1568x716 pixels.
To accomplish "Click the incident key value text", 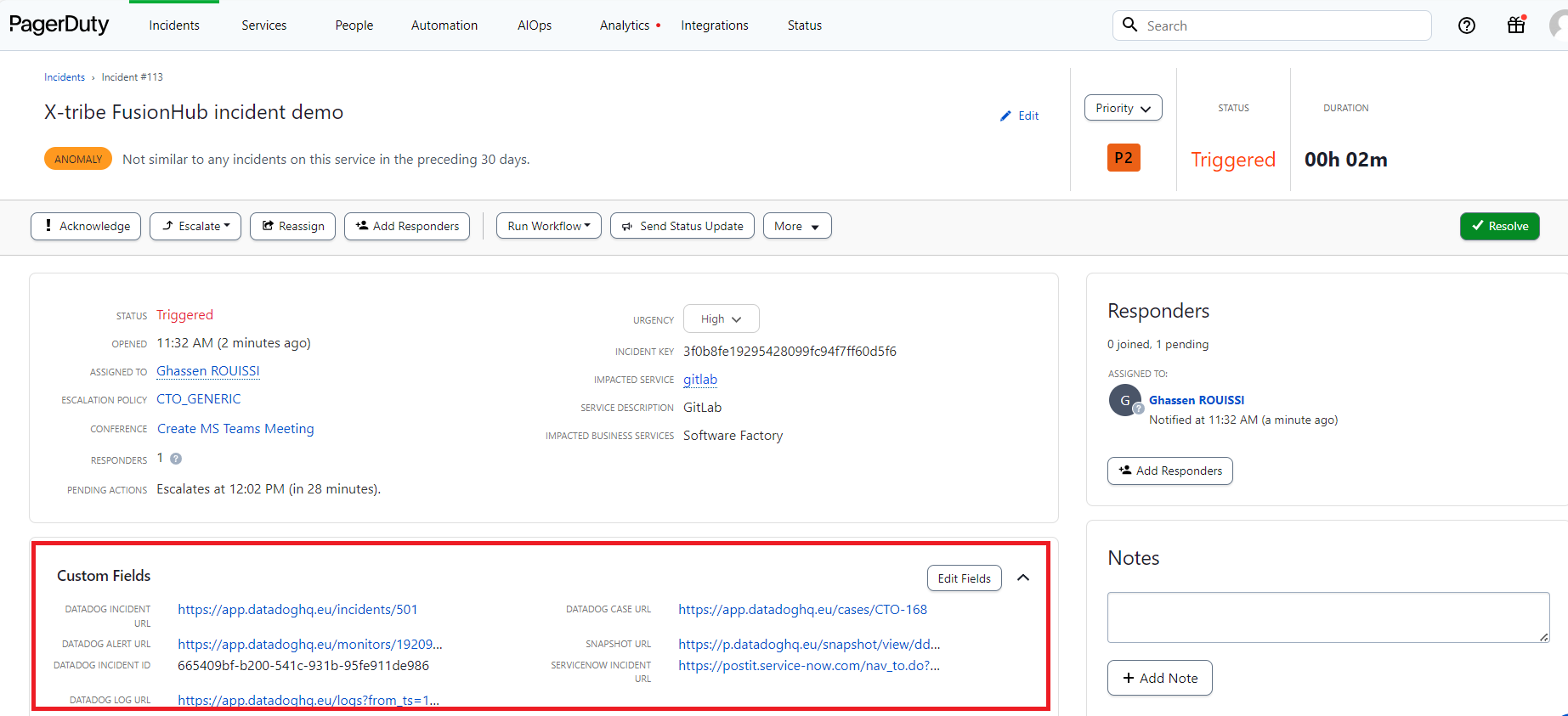I will (790, 352).
